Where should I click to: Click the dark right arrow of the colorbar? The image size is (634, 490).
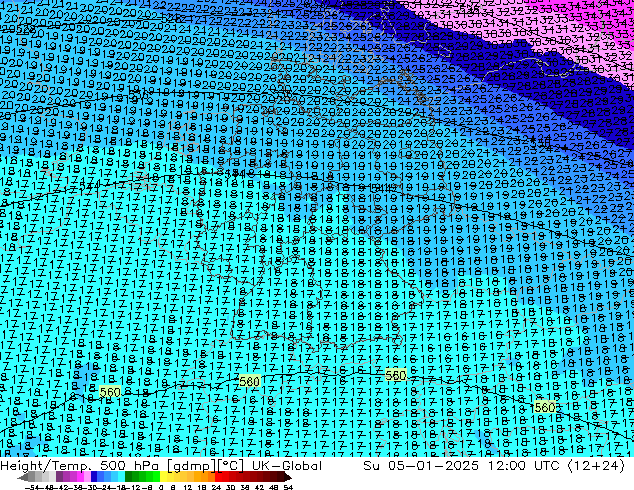click(287, 478)
